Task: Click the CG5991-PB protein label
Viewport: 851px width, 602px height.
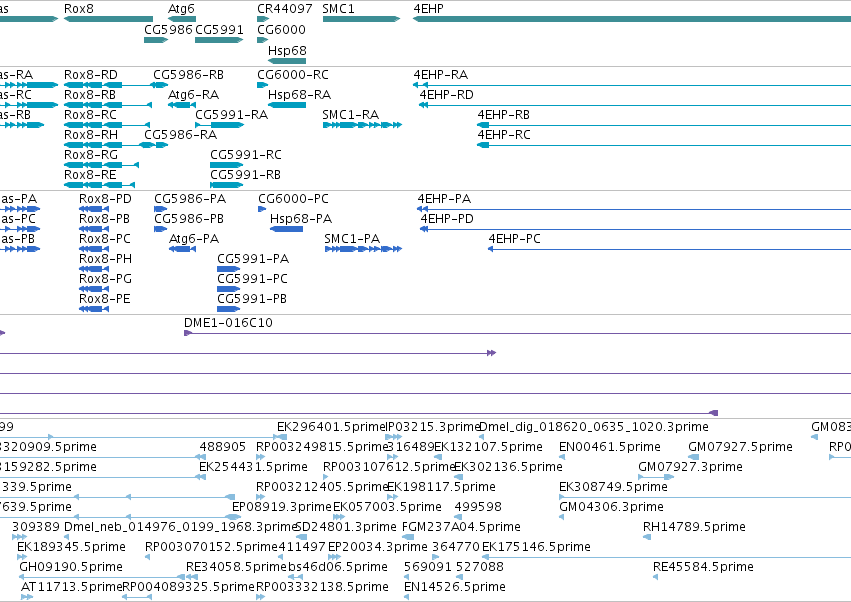Action: tap(252, 299)
